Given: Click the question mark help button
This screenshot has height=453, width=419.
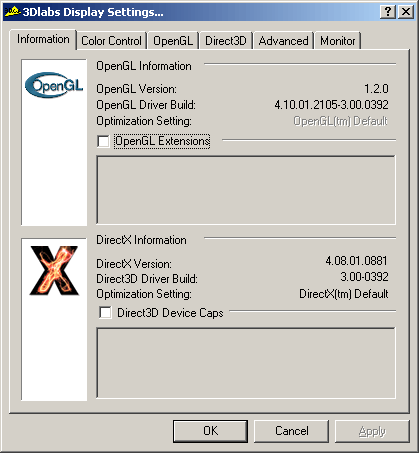Looking at the screenshot, I should 388,12.
